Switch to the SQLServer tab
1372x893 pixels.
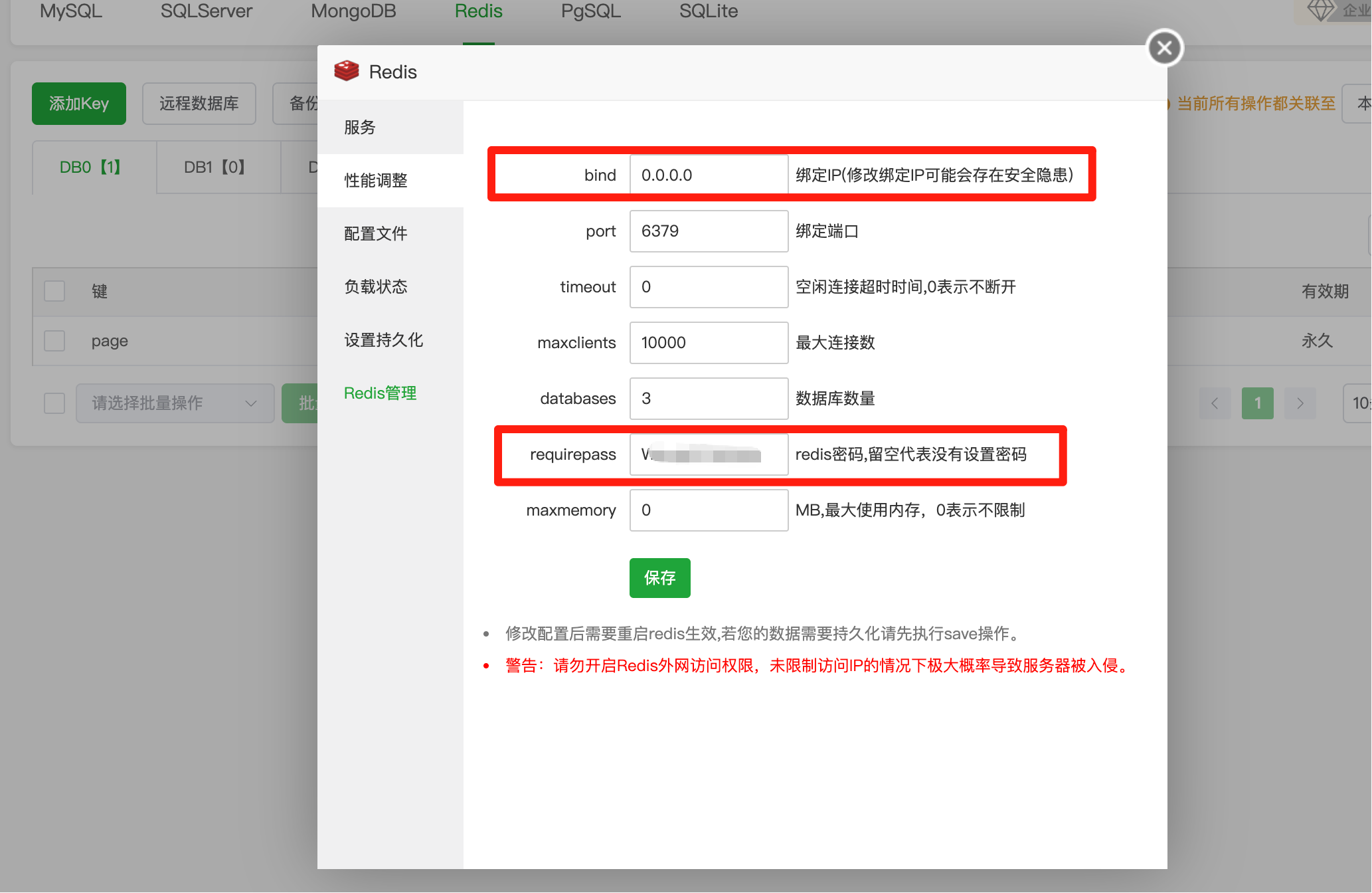point(207,11)
